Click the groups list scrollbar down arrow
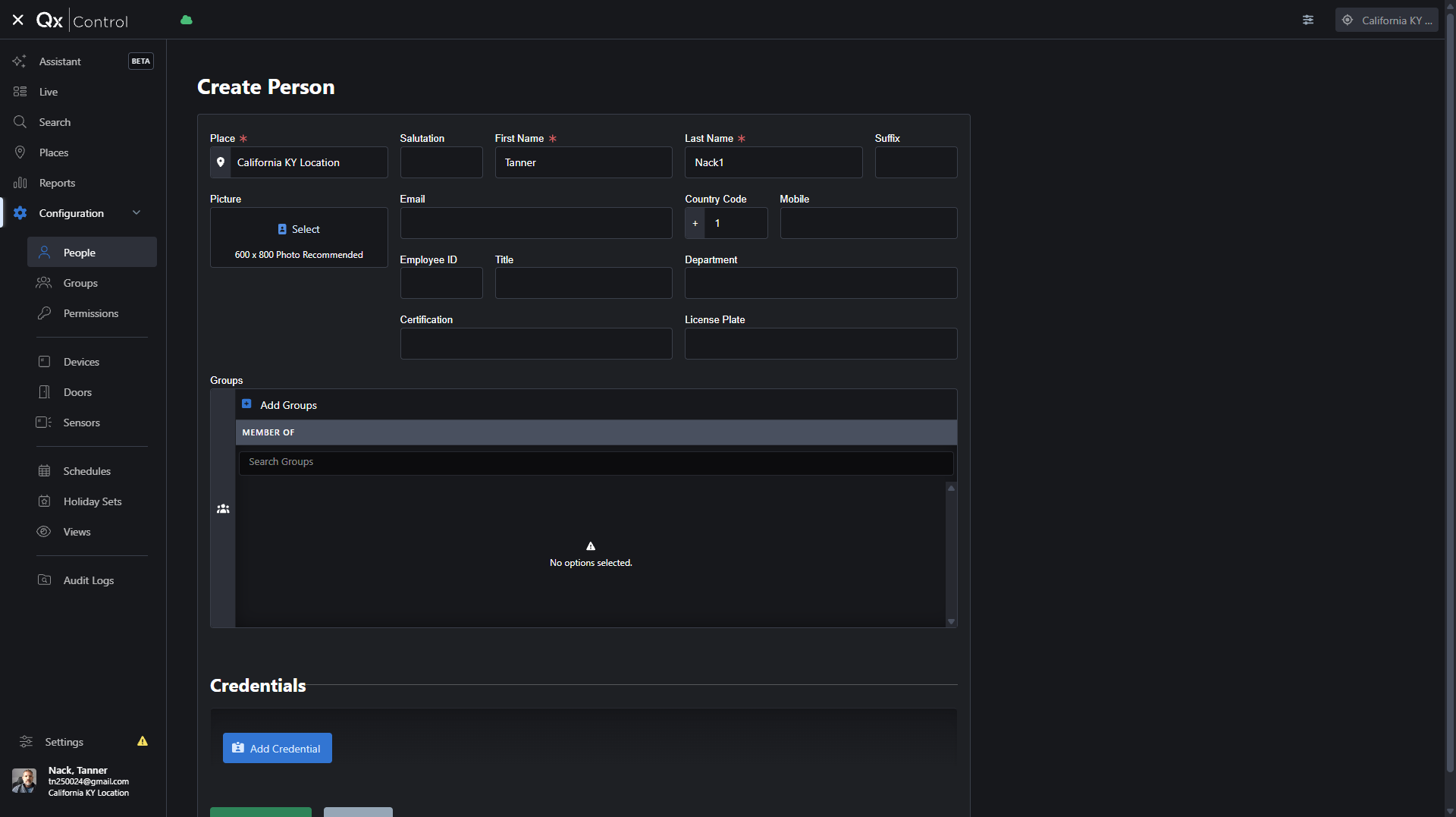 [x=951, y=621]
